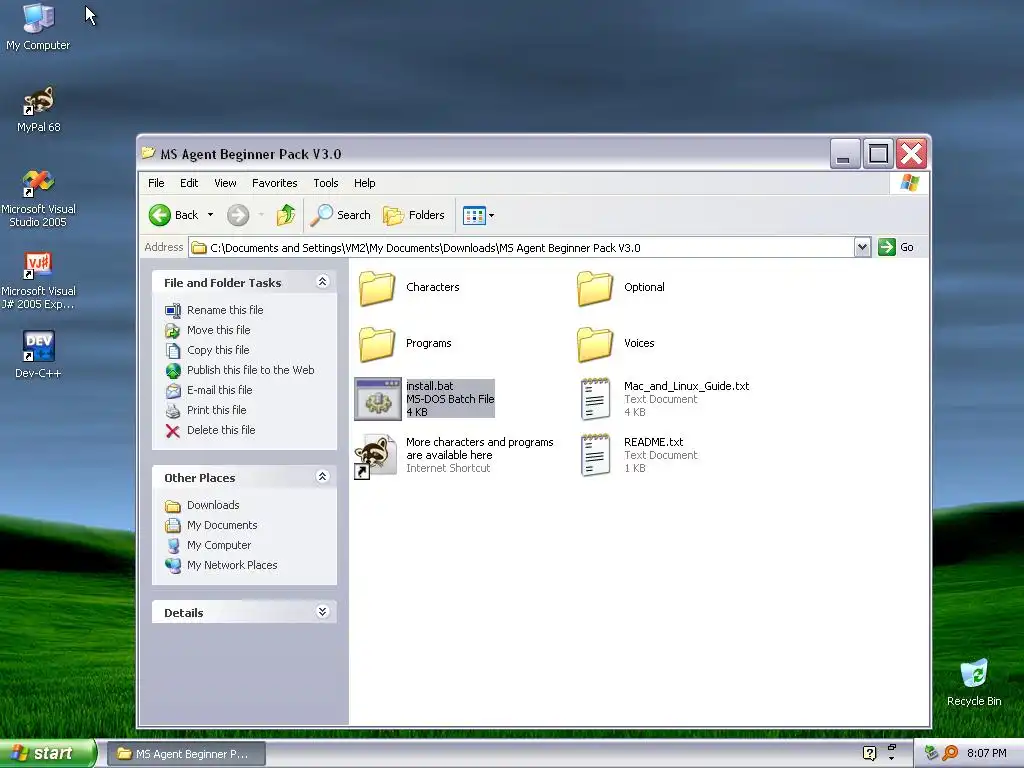Image resolution: width=1024 pixels, height=768 pixels.
Task: Click the MS Agent Beginner Pack taskbar button
Action: click(185, 754)
